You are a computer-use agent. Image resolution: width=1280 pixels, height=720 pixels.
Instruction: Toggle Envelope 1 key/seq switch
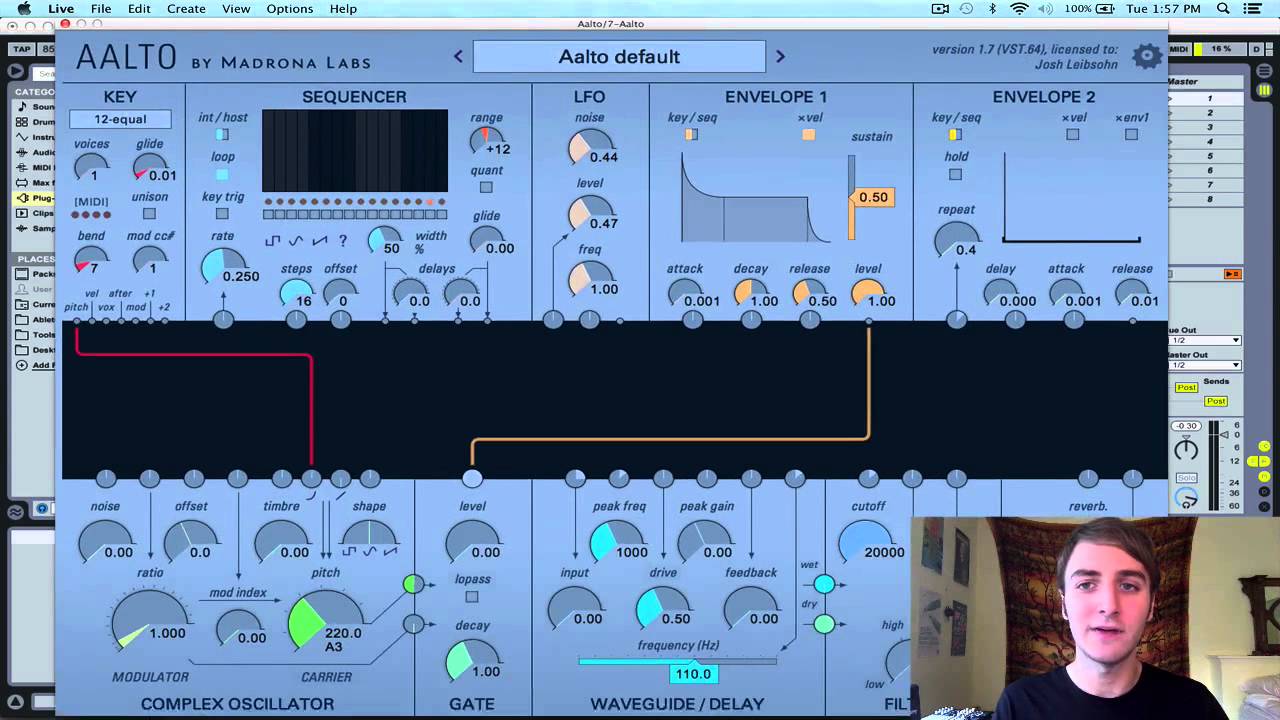691,134
